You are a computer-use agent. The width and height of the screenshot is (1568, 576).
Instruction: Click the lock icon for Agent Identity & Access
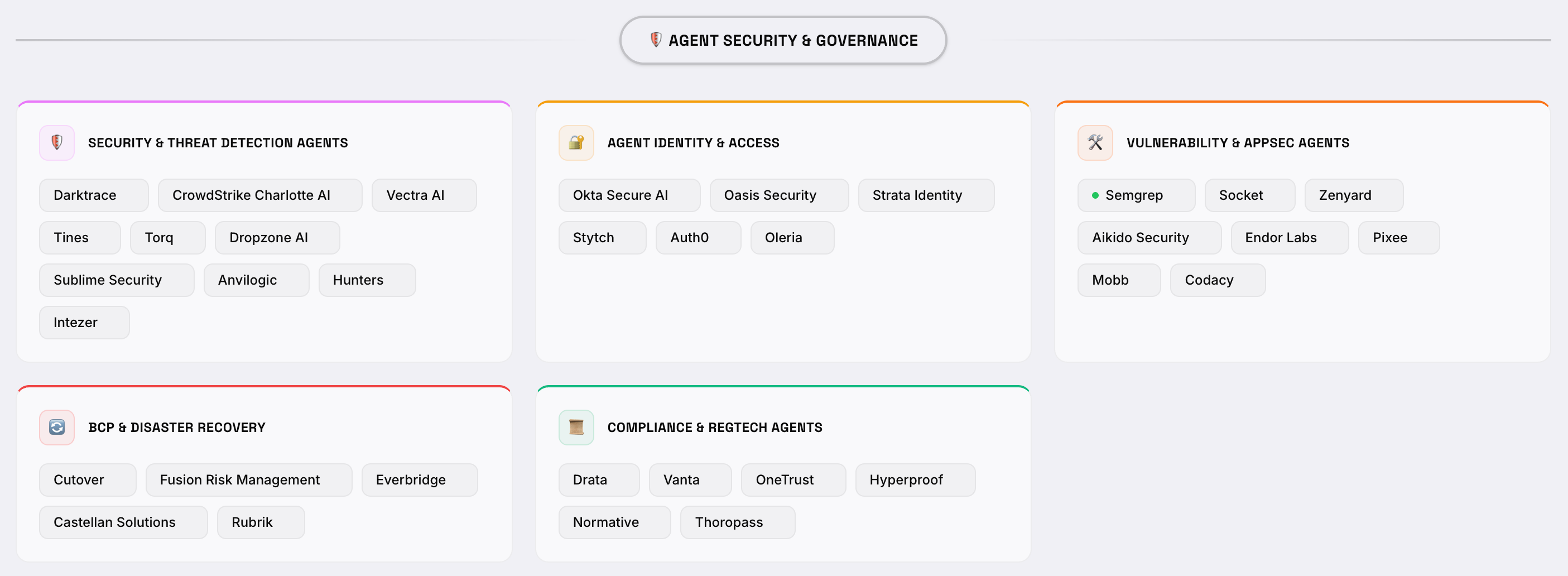point(576,143)
